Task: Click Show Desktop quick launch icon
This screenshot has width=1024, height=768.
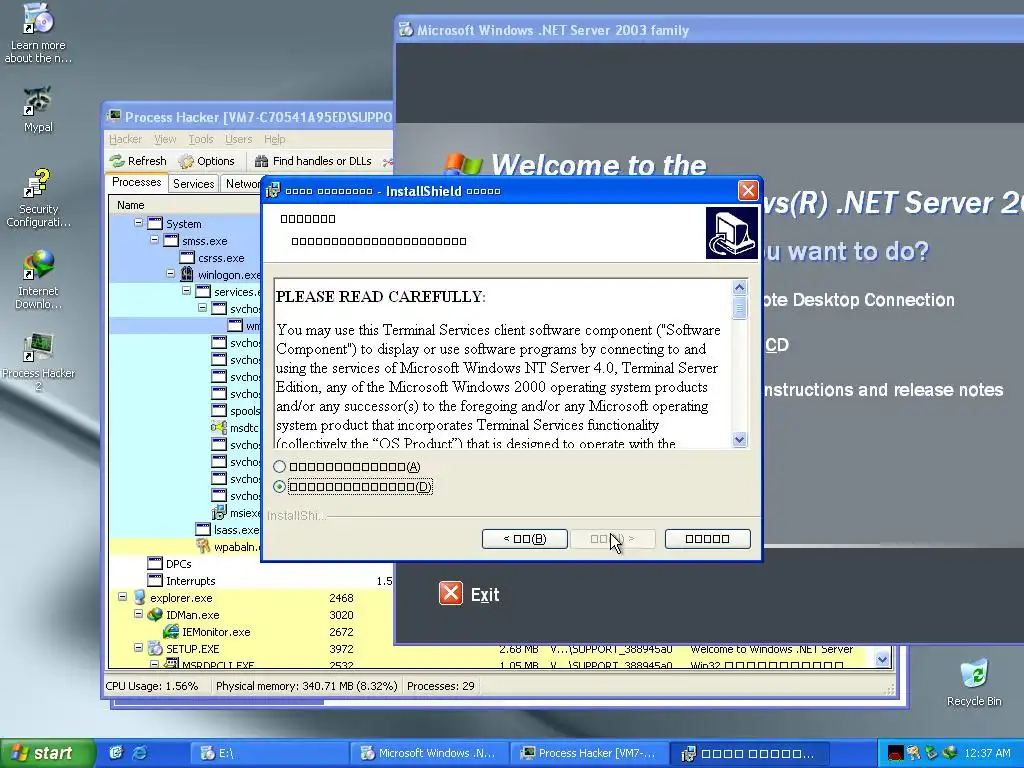Action: point(116,752)
